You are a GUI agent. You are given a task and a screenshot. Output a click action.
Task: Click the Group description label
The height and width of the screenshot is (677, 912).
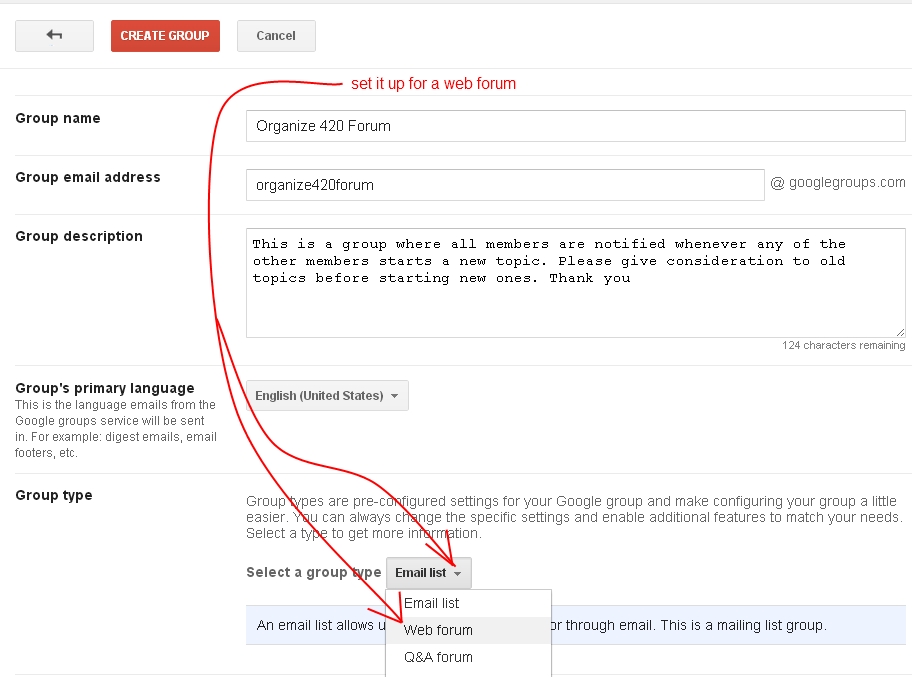coord(79,236)
